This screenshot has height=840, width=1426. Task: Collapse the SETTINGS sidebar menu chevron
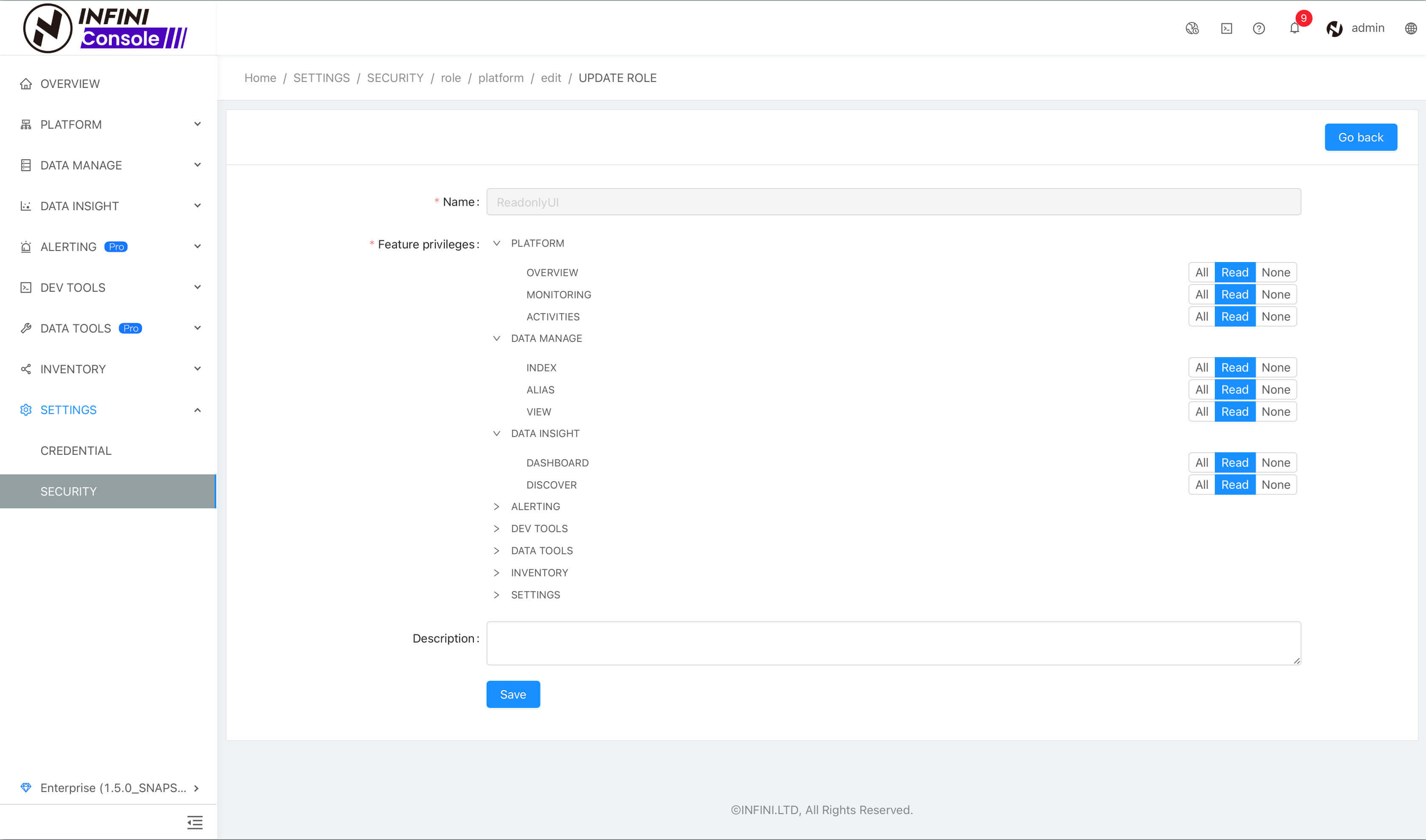pyautogui.click(x=198, y=410)
